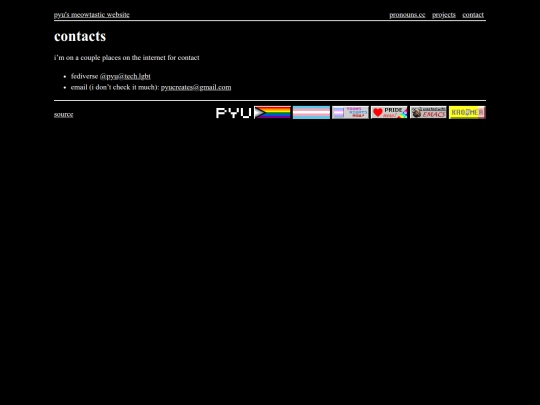Open the crafted-with-Emacs badge
Viewport: 540px width, 405px height.
[428, 113]
